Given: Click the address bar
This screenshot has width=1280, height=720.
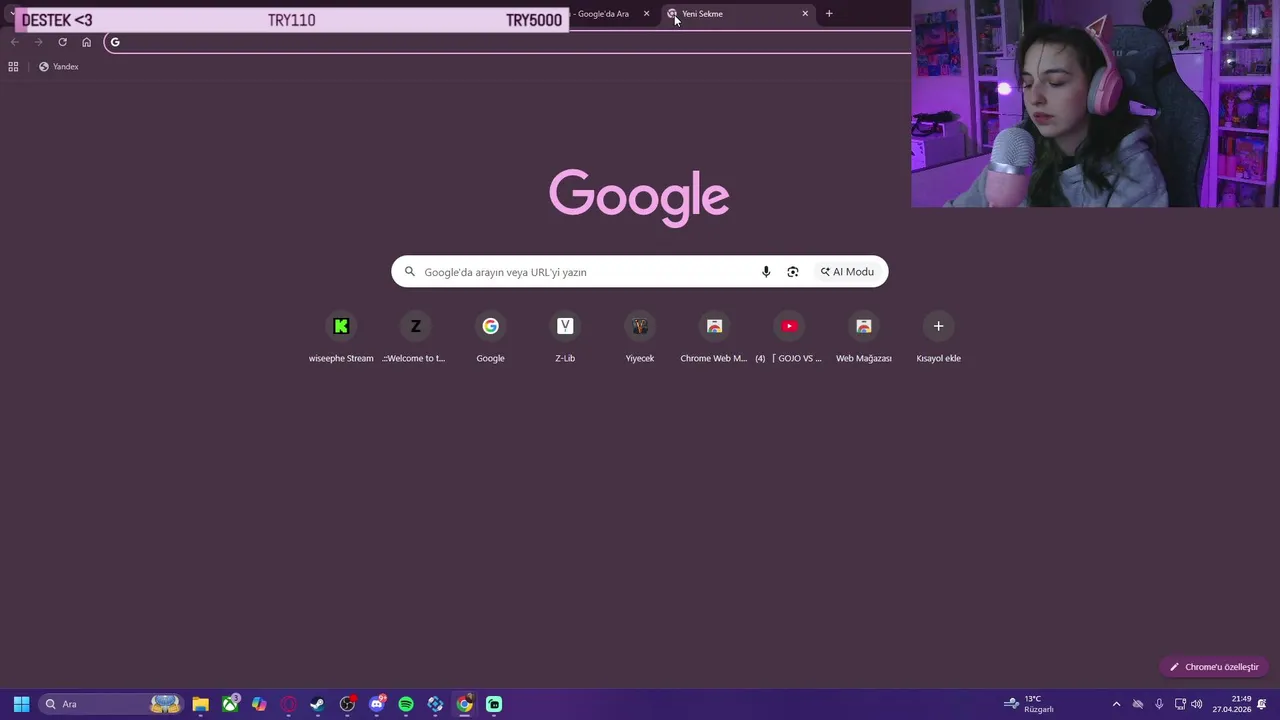Looking at the screenshot, I should pos(510,42).
